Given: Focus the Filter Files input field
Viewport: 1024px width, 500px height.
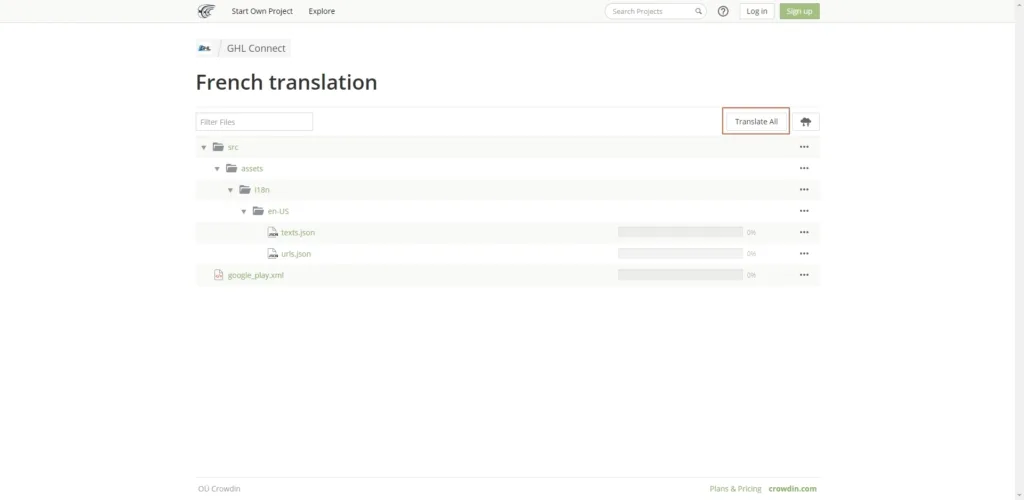Looking at the screenshot, I should pyautogui.click(x=254, y=122).
